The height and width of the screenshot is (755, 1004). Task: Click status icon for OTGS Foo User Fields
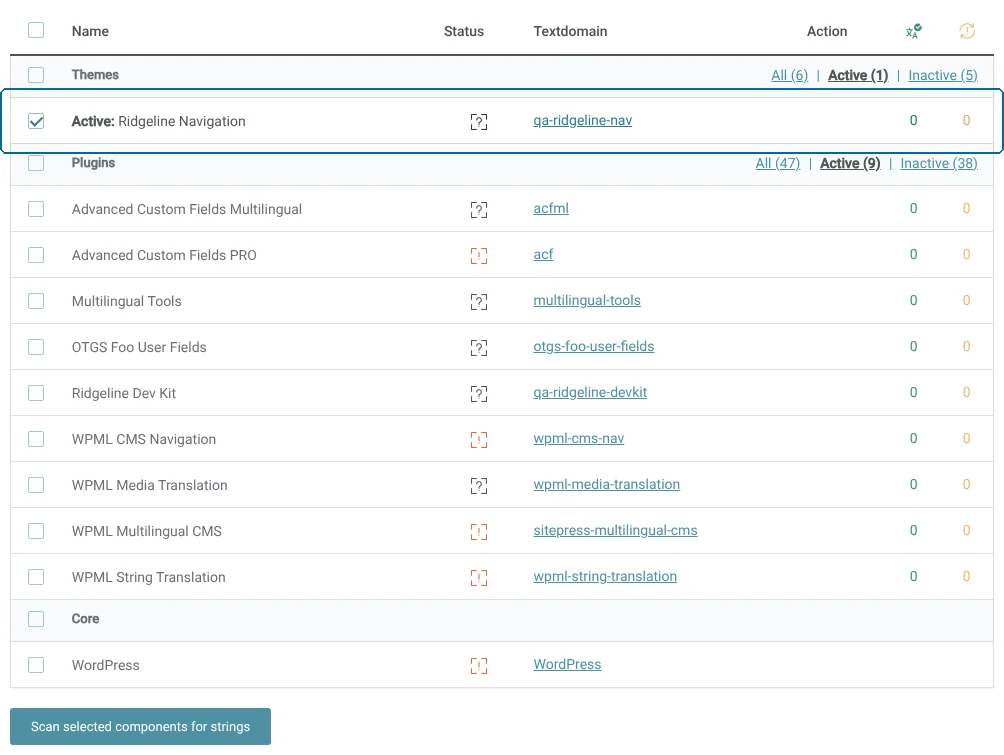click(479, 348)
